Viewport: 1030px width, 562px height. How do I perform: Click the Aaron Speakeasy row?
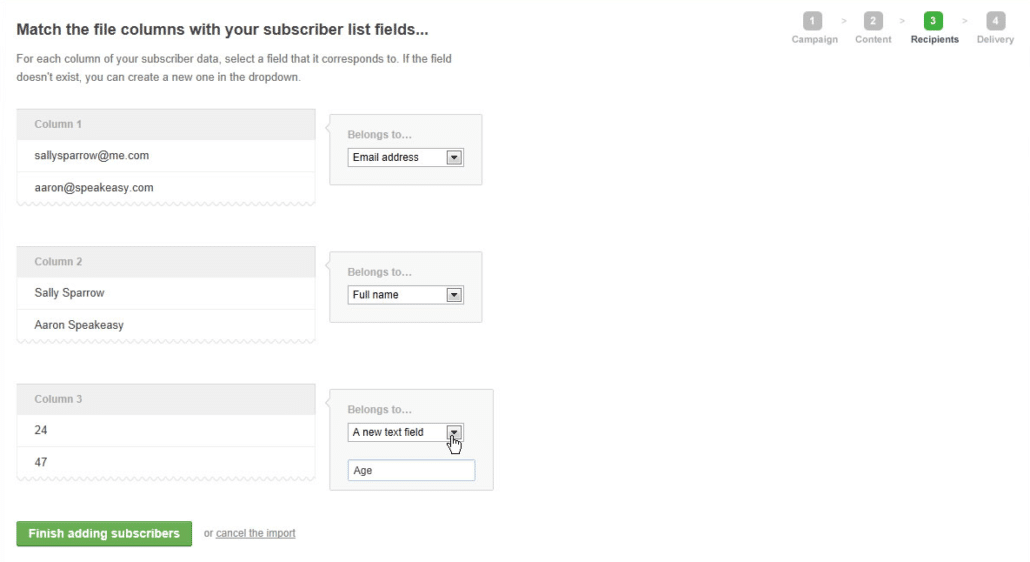pos(166,325)
